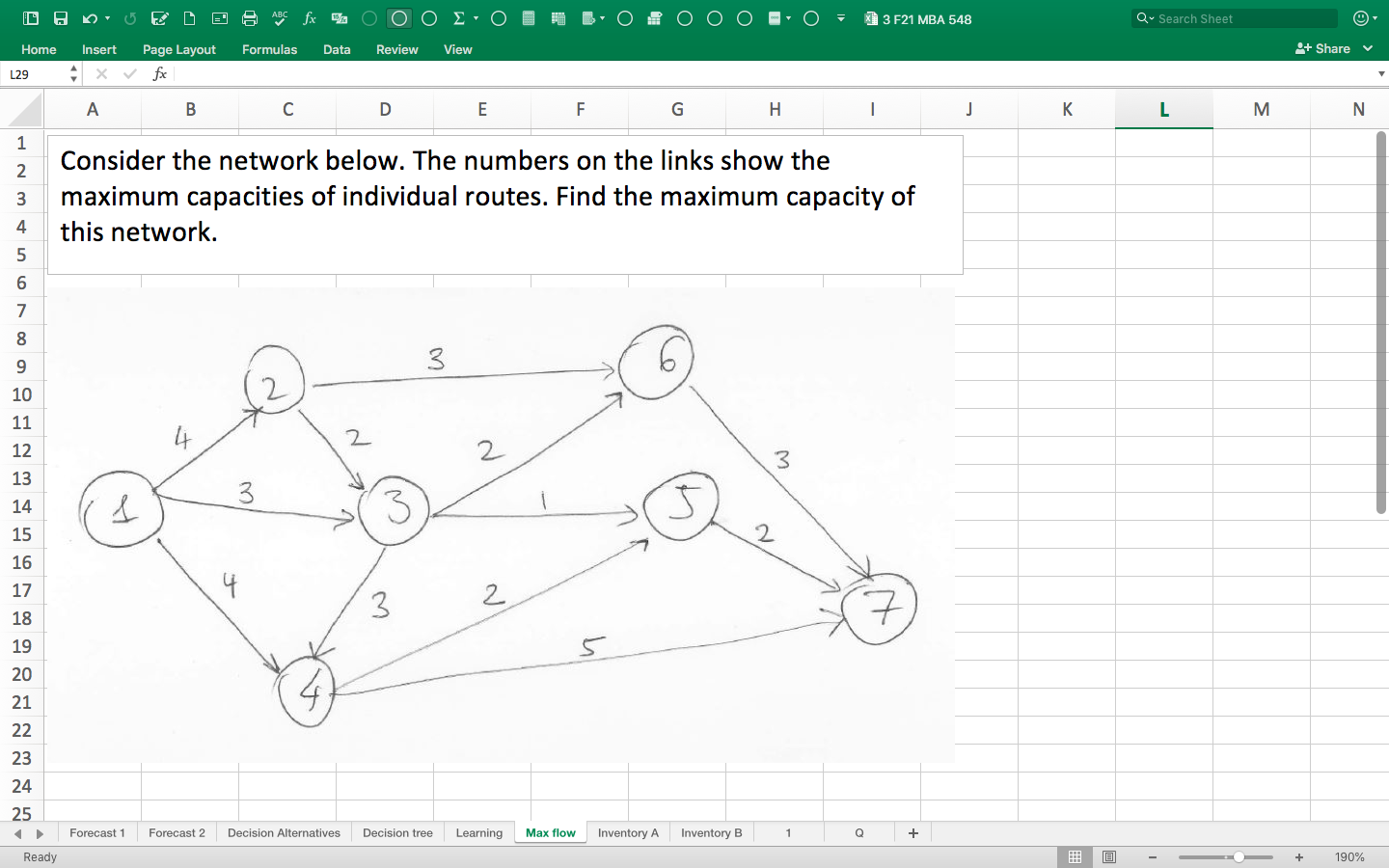Click the zoom out minus icon
The height and width of the screenshot is (868, 1389).
(1153, 857)
